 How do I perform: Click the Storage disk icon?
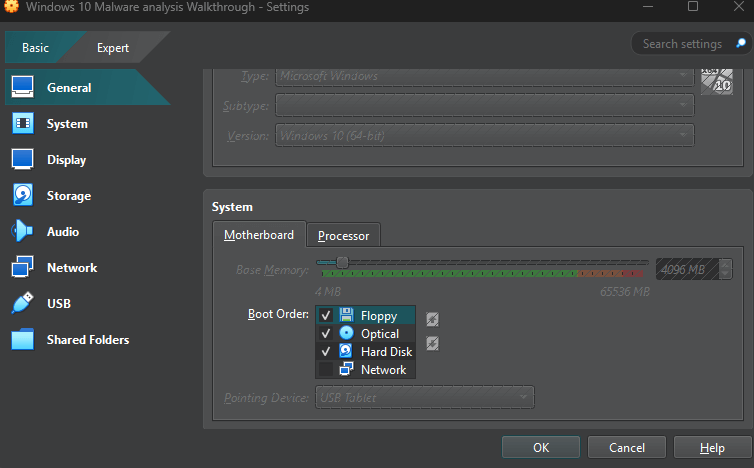pyautogui.click(x=23, y=195)
